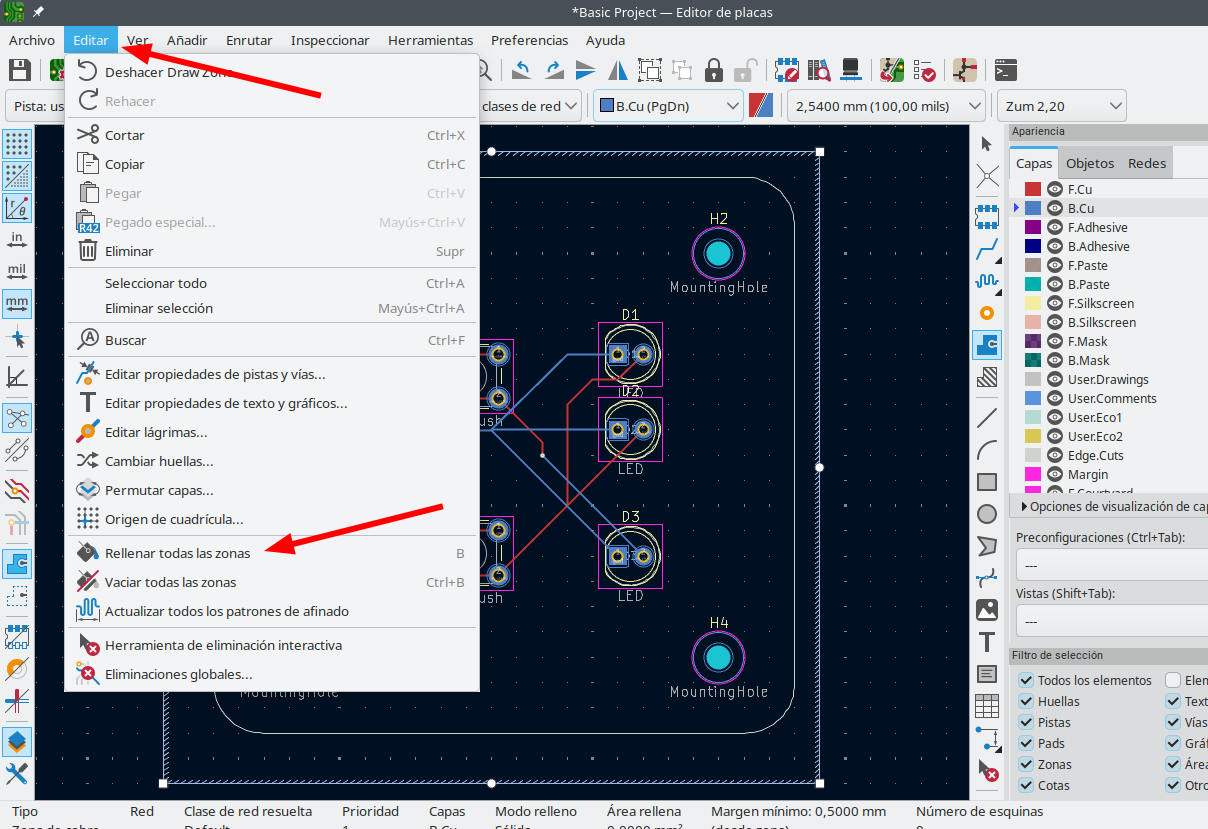Select the Add image tool
Viewport: 1208px width, 829px height.
(987, 609)
